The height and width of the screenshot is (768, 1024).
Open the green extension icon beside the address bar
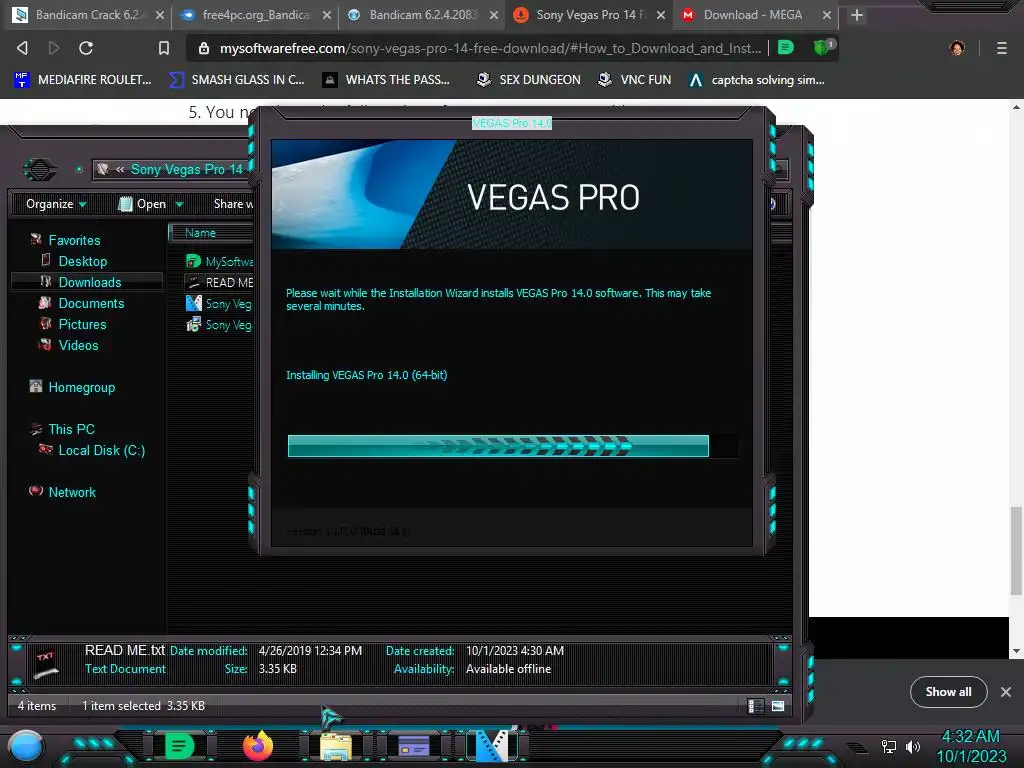pyautogui.click(x=786, y=48)
